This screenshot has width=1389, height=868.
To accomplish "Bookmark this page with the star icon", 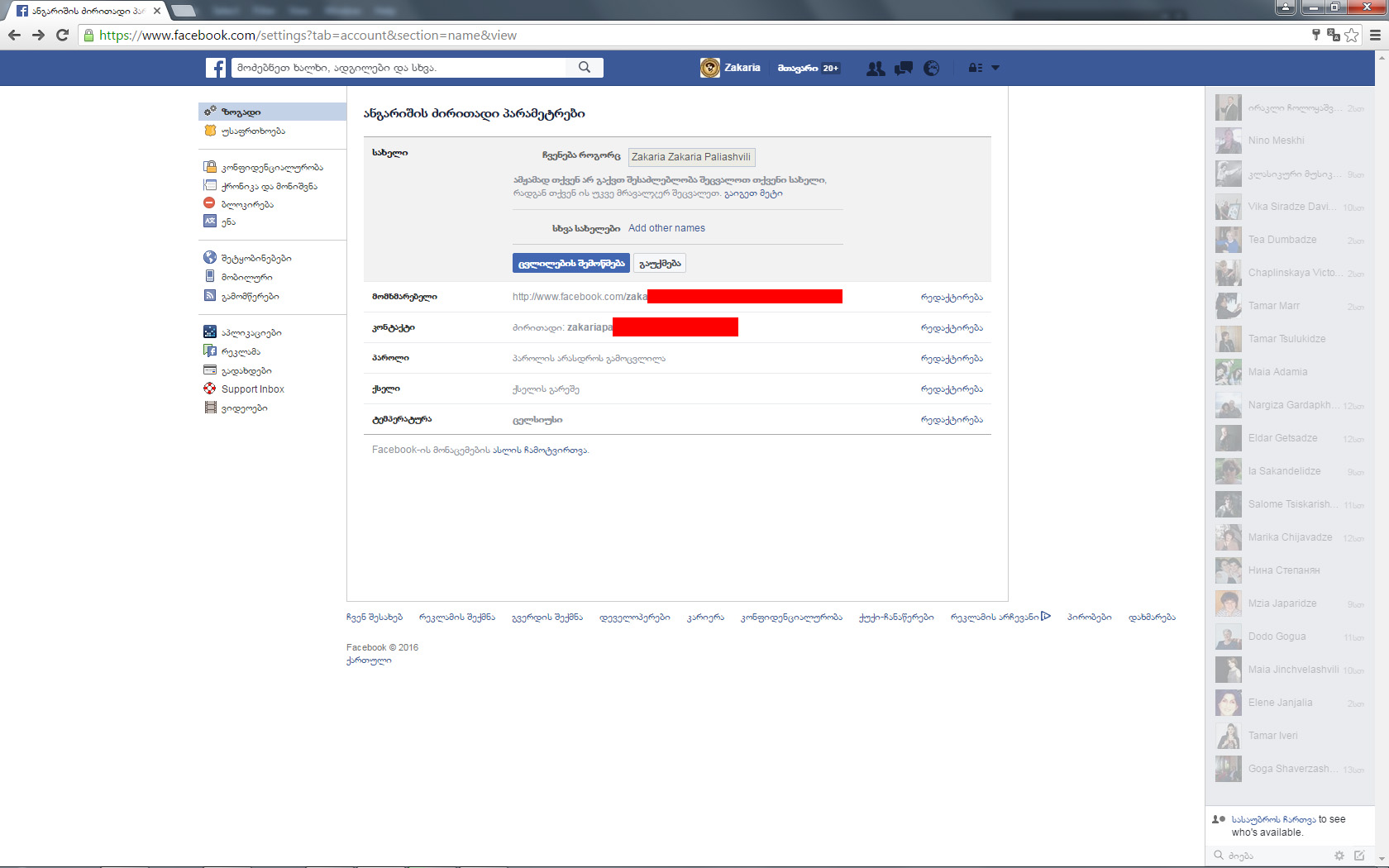I will (x=1351, y=35).
